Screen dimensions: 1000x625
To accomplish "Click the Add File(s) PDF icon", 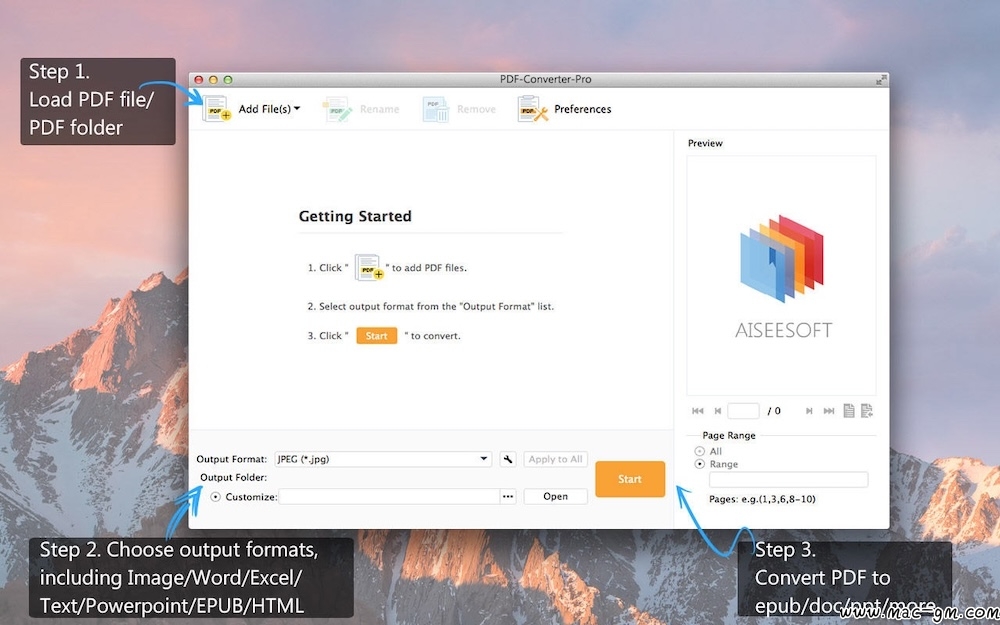I will click(x=216, y=109).
